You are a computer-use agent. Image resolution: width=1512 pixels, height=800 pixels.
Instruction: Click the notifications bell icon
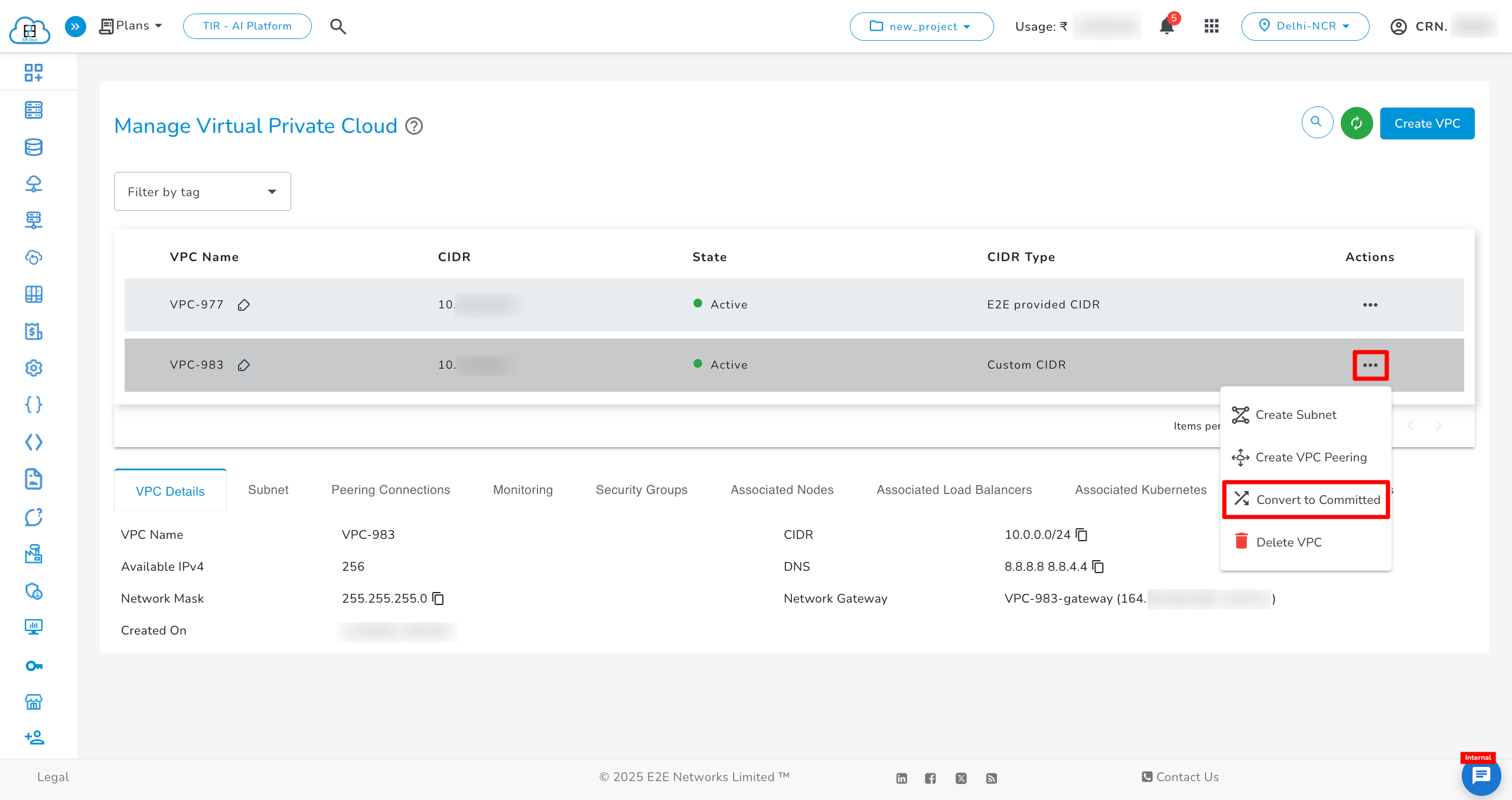click(1166, 27)
